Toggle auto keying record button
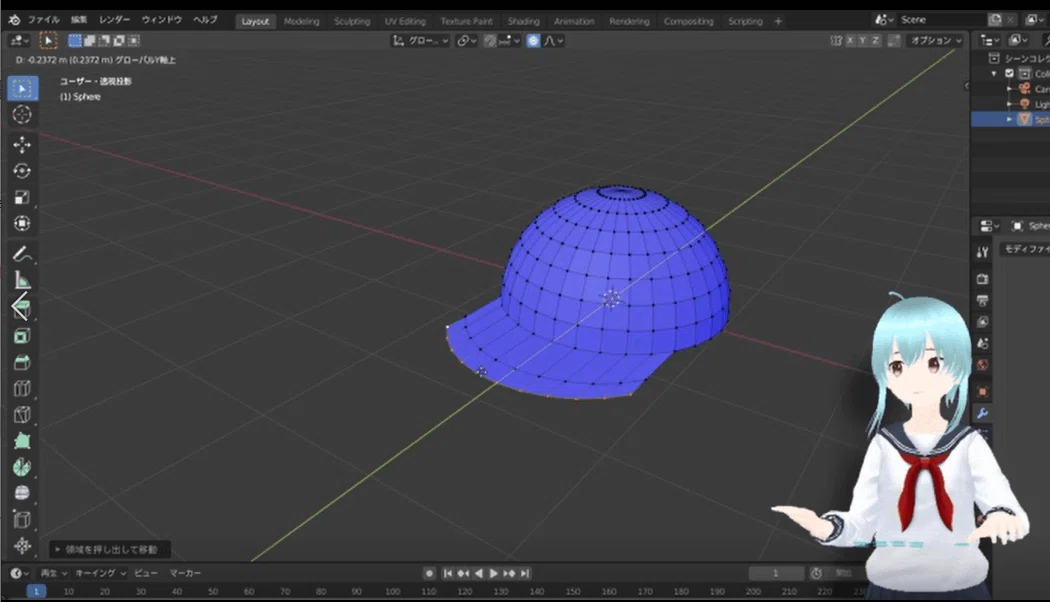This screenshot has width=1050, height=602. [429, 573]
